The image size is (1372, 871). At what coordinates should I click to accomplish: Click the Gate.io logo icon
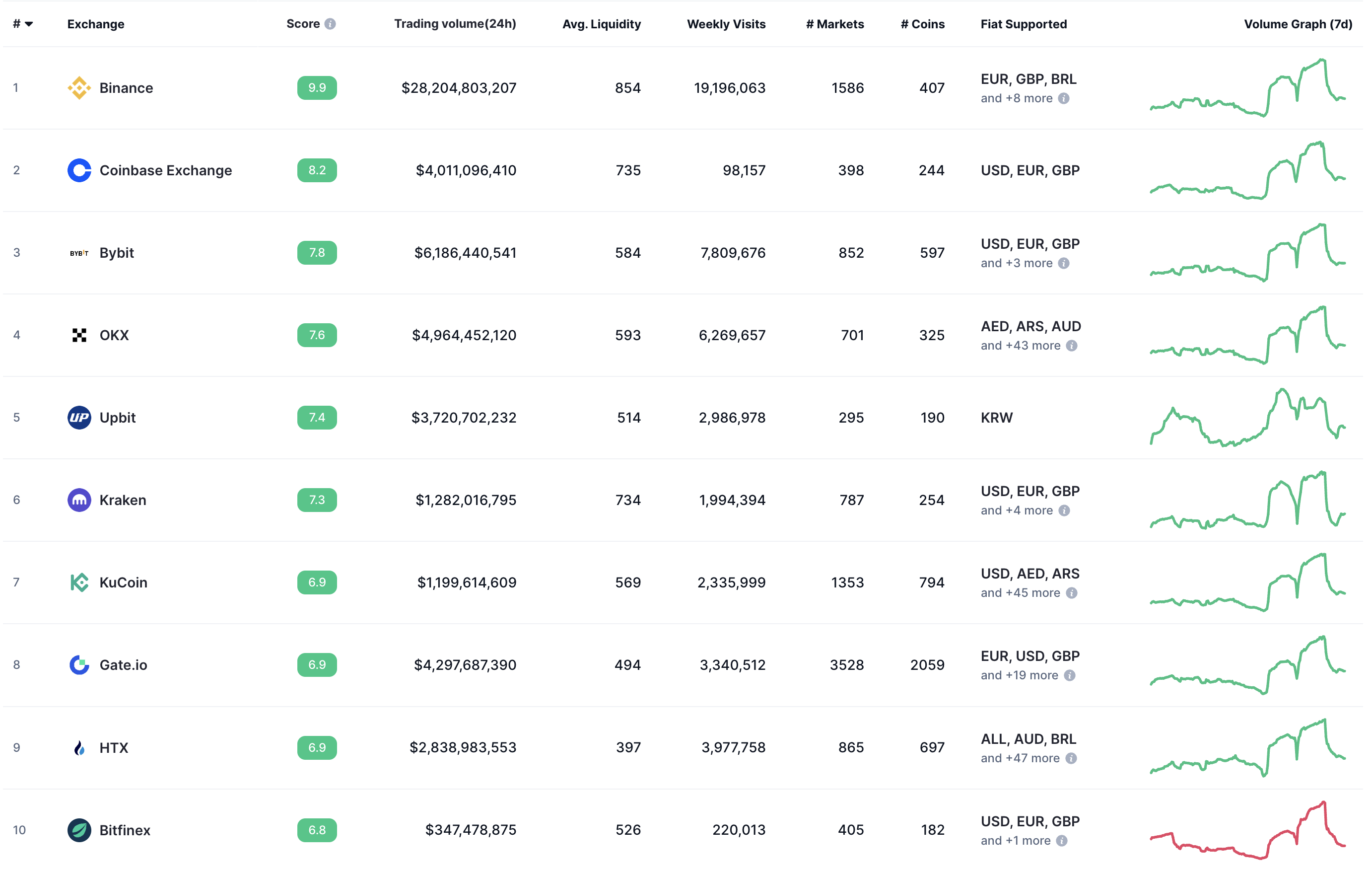click(79, 664)
